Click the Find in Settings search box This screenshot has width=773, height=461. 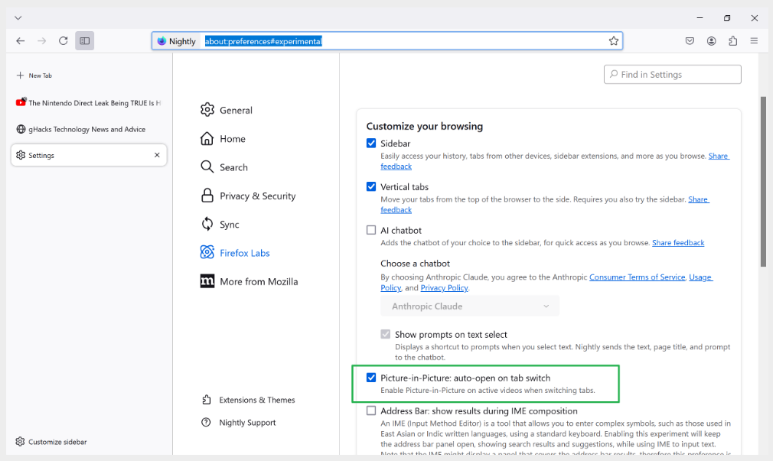(672, 74)
